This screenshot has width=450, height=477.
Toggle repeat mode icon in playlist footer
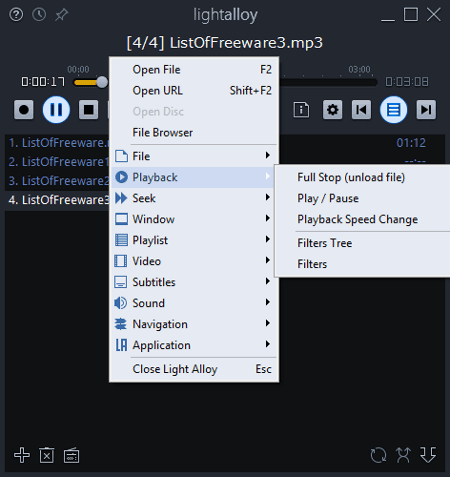[378, 455]
